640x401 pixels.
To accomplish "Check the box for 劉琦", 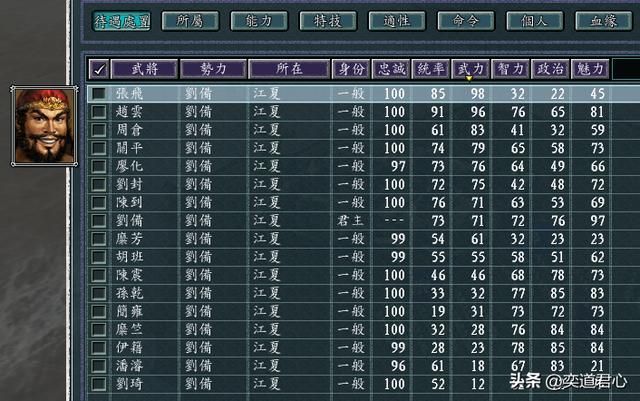I will [x=99, y=384].
